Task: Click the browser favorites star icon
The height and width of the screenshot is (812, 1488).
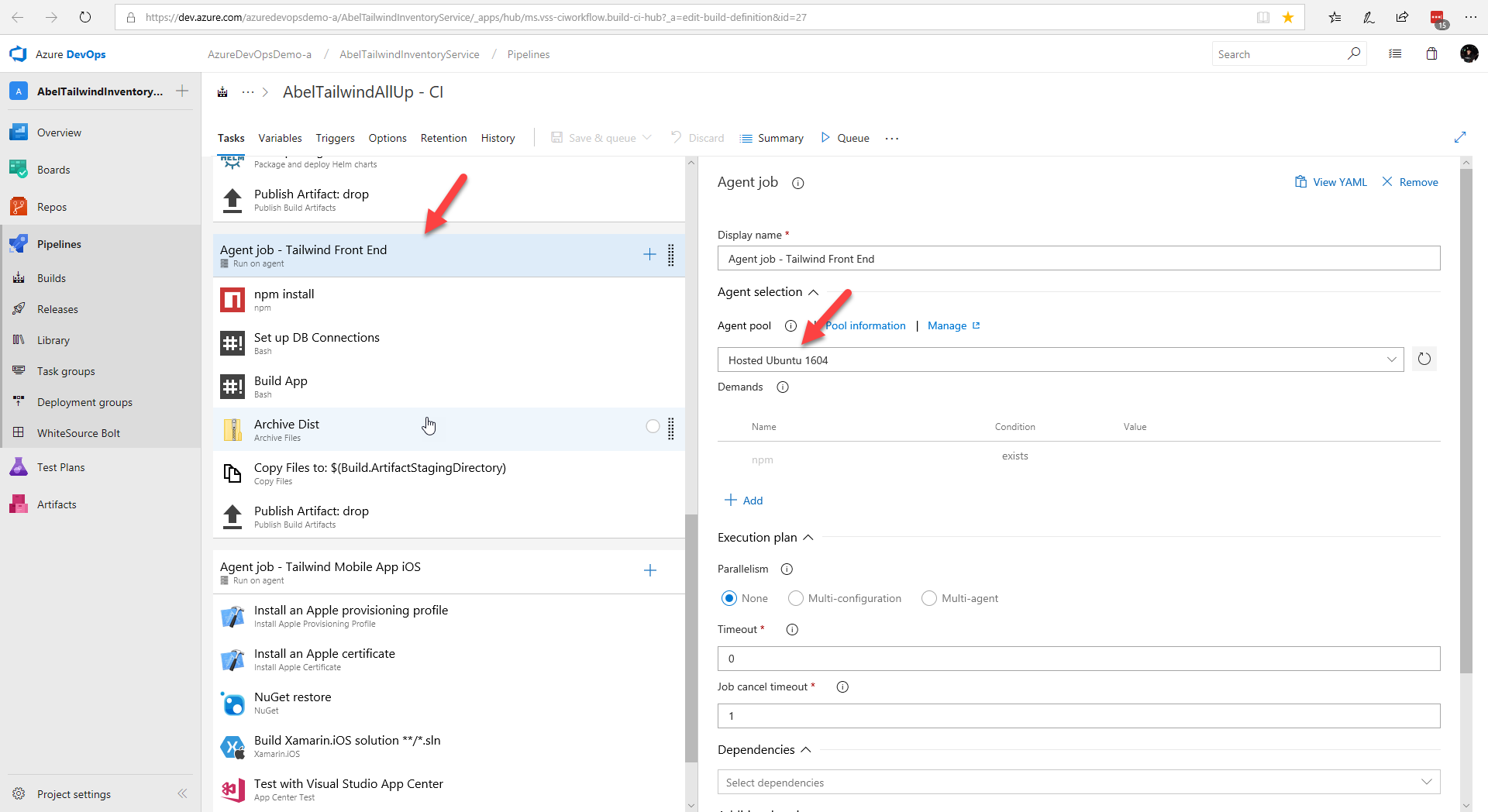Action: tap(1288, 17)
